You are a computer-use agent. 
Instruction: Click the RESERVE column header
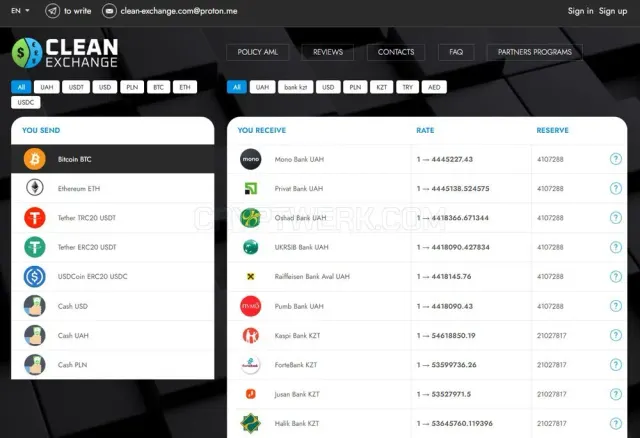tap(552, 130)
